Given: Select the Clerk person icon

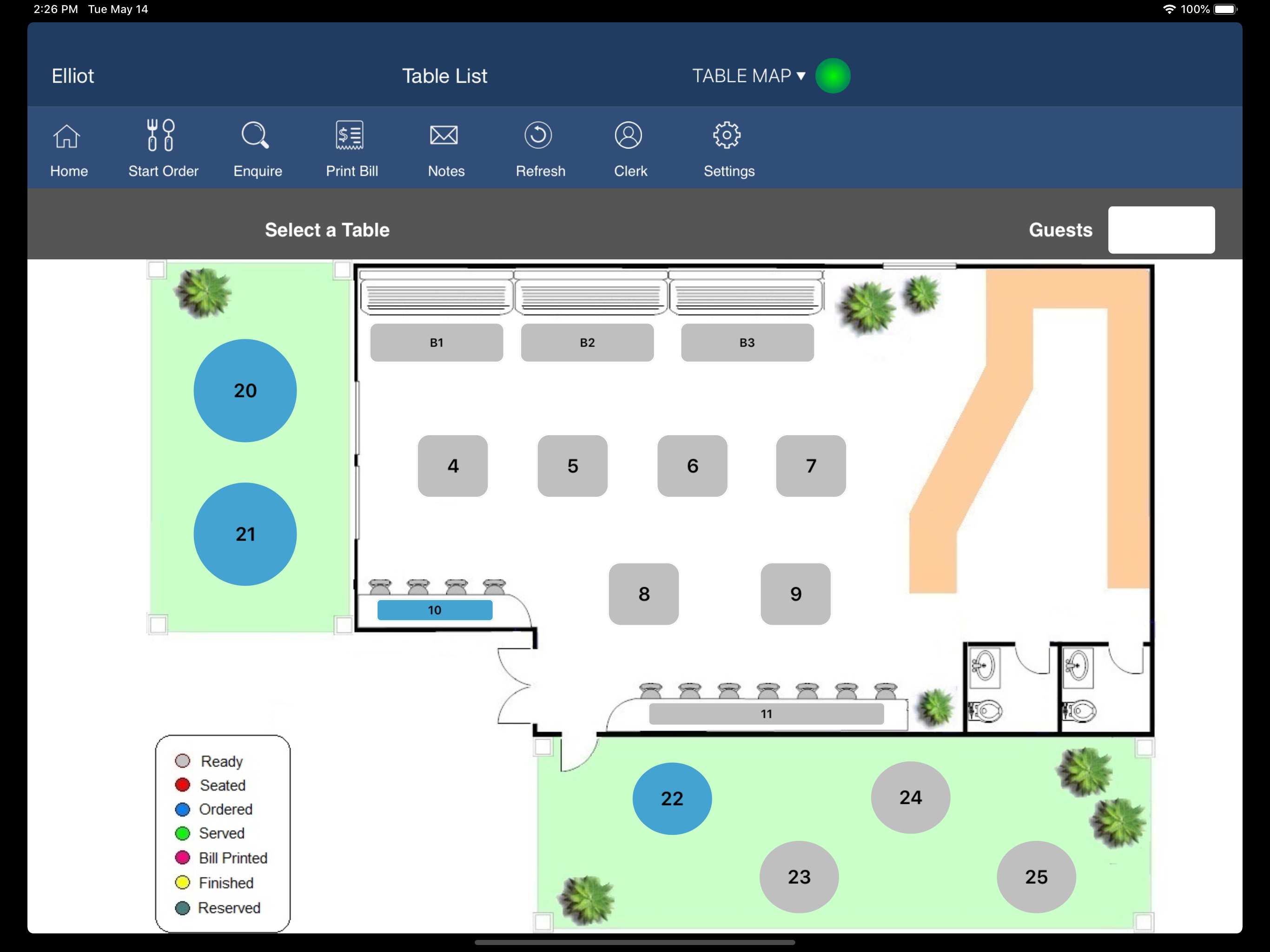Looking at the screenshot, I should (x=628, y=136).
